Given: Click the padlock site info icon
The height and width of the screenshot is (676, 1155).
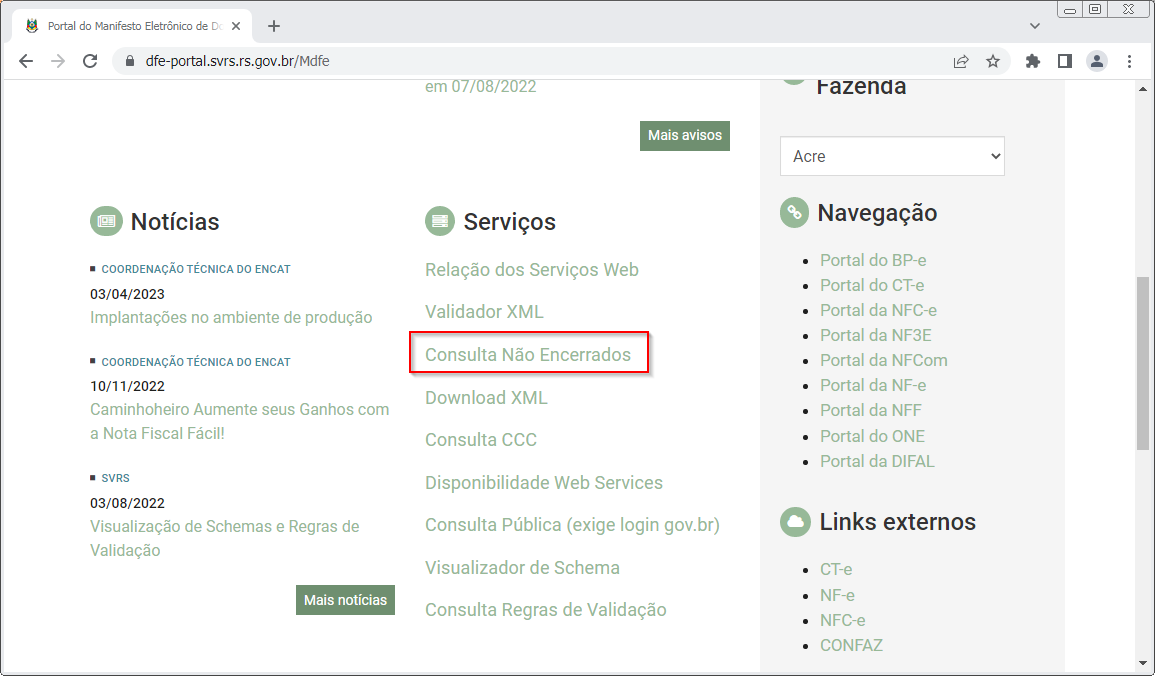Looking at the screenshot, I should 130,61.
